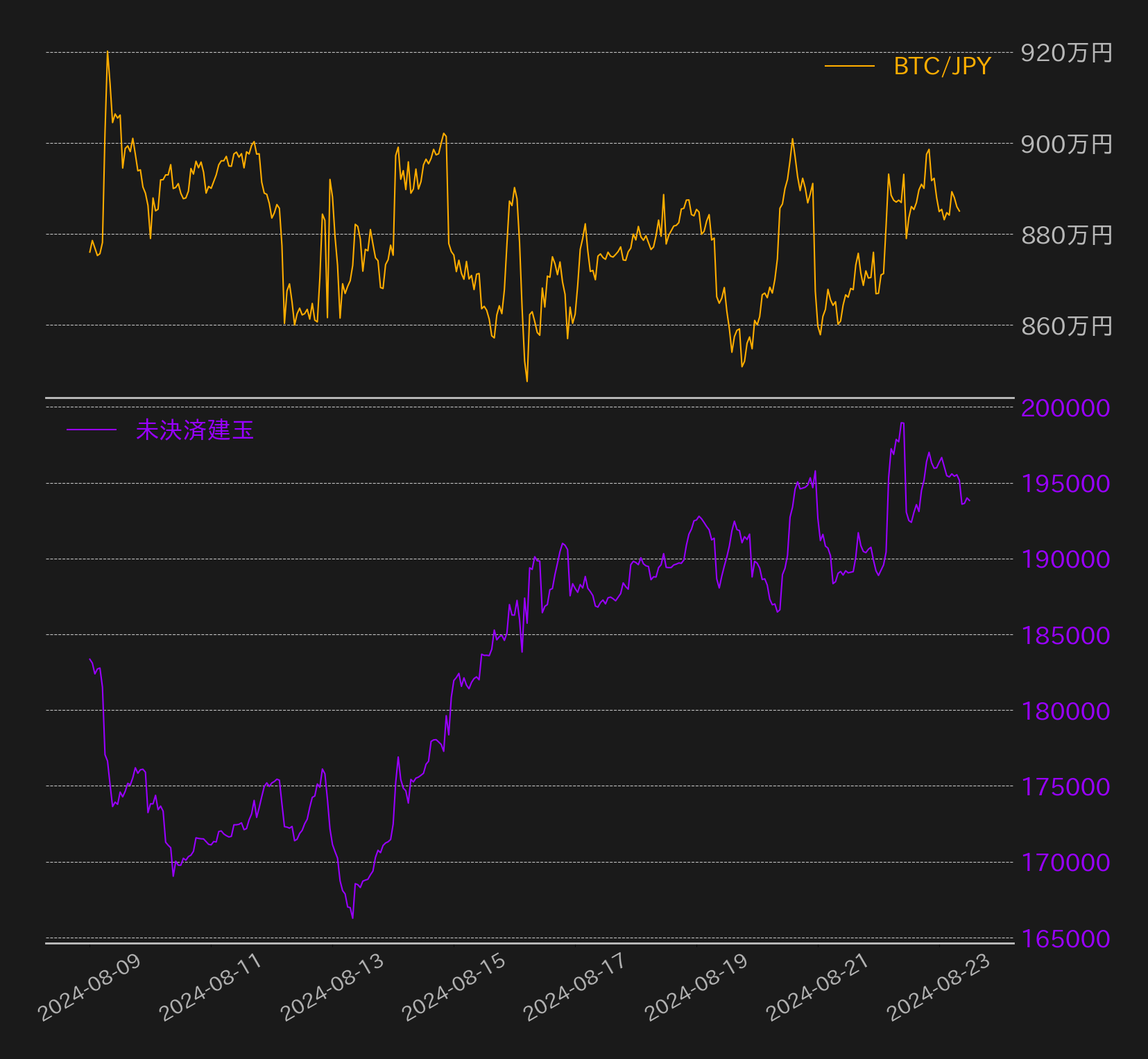Click the 880万円 y-axis label
The image size is (1148, 1059).
pos(1066,235)
